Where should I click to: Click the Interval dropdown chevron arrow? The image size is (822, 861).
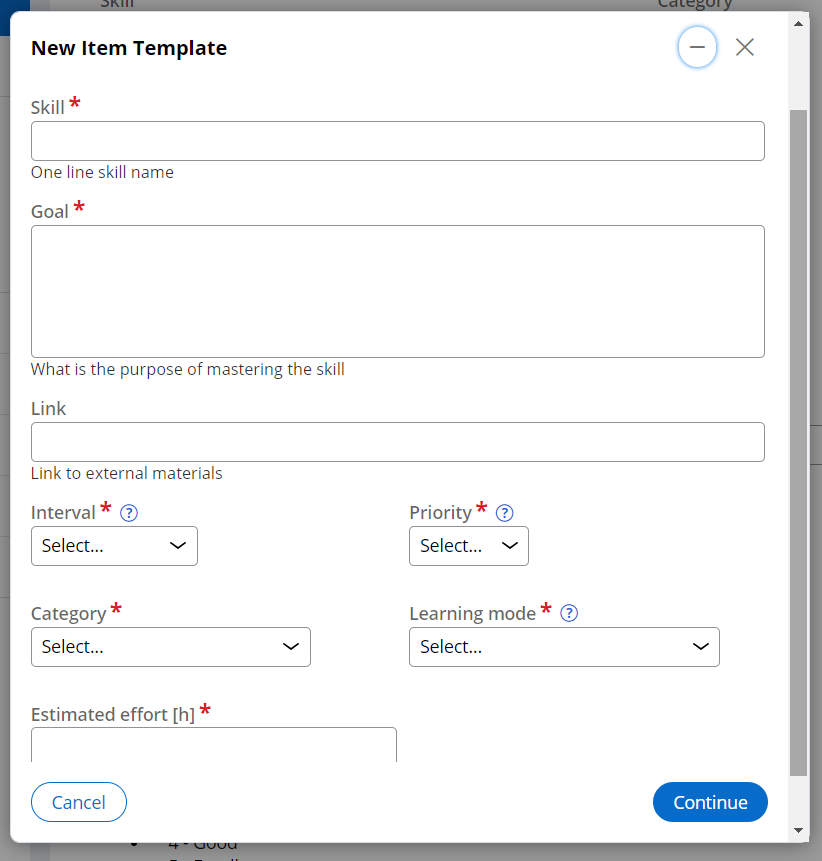[x=178, y=546]
